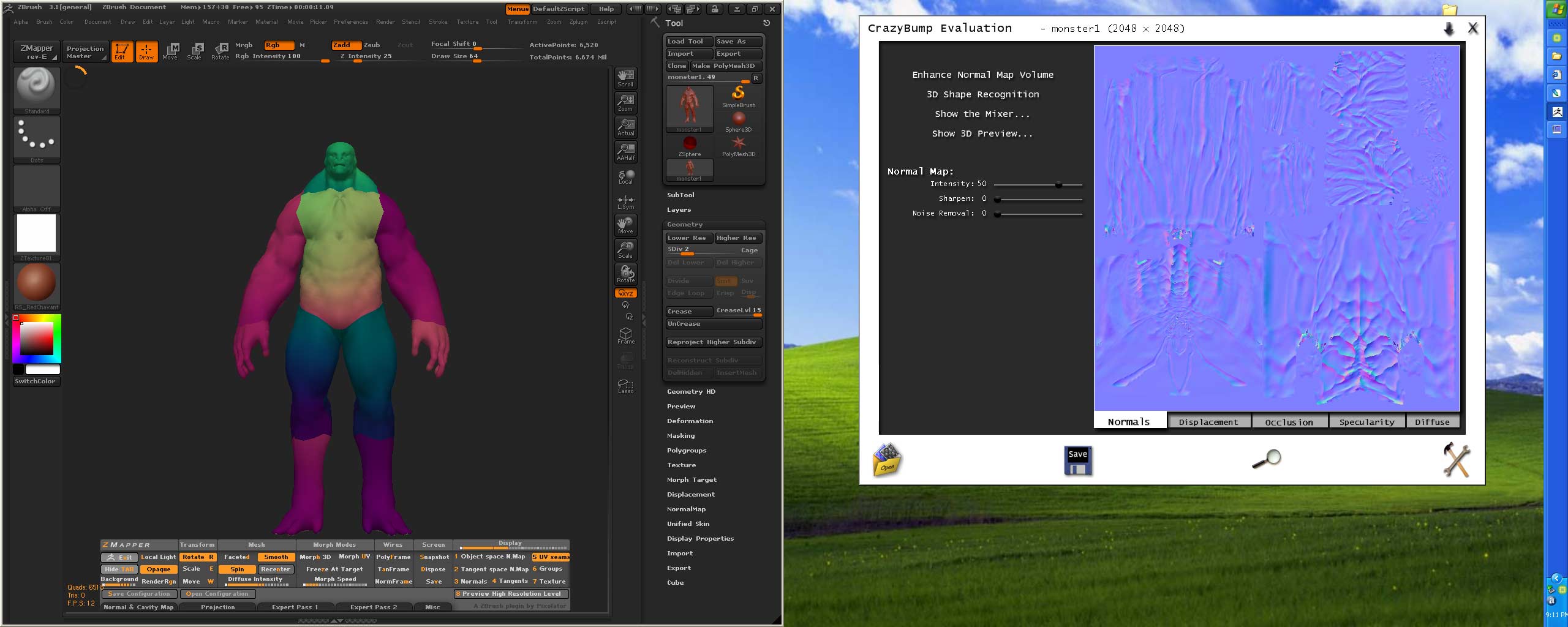Toggle the Zadd mode button

click(x=346, y=45)
